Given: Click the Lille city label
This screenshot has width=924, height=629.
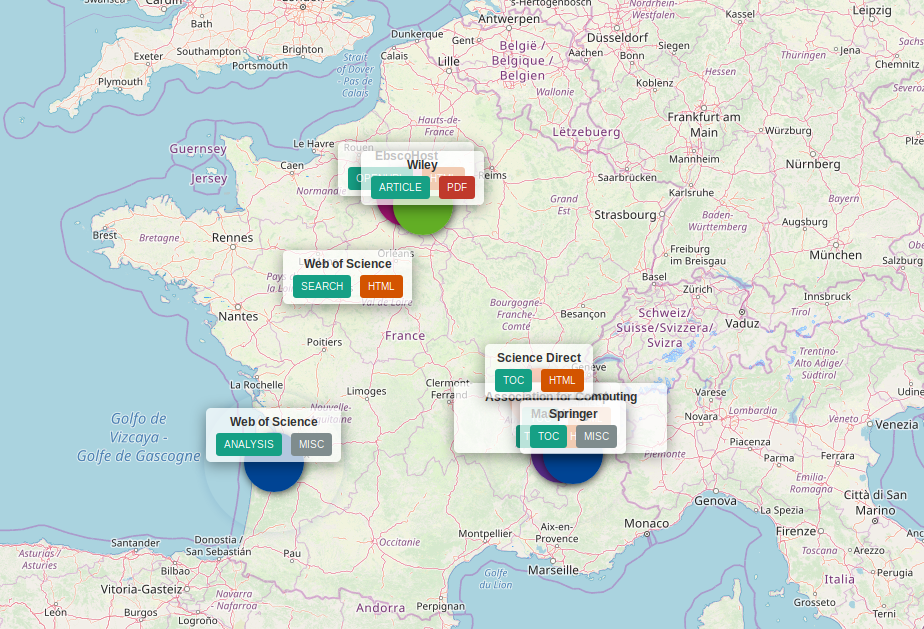Looking at the screenshot, I should pos(448,61).
